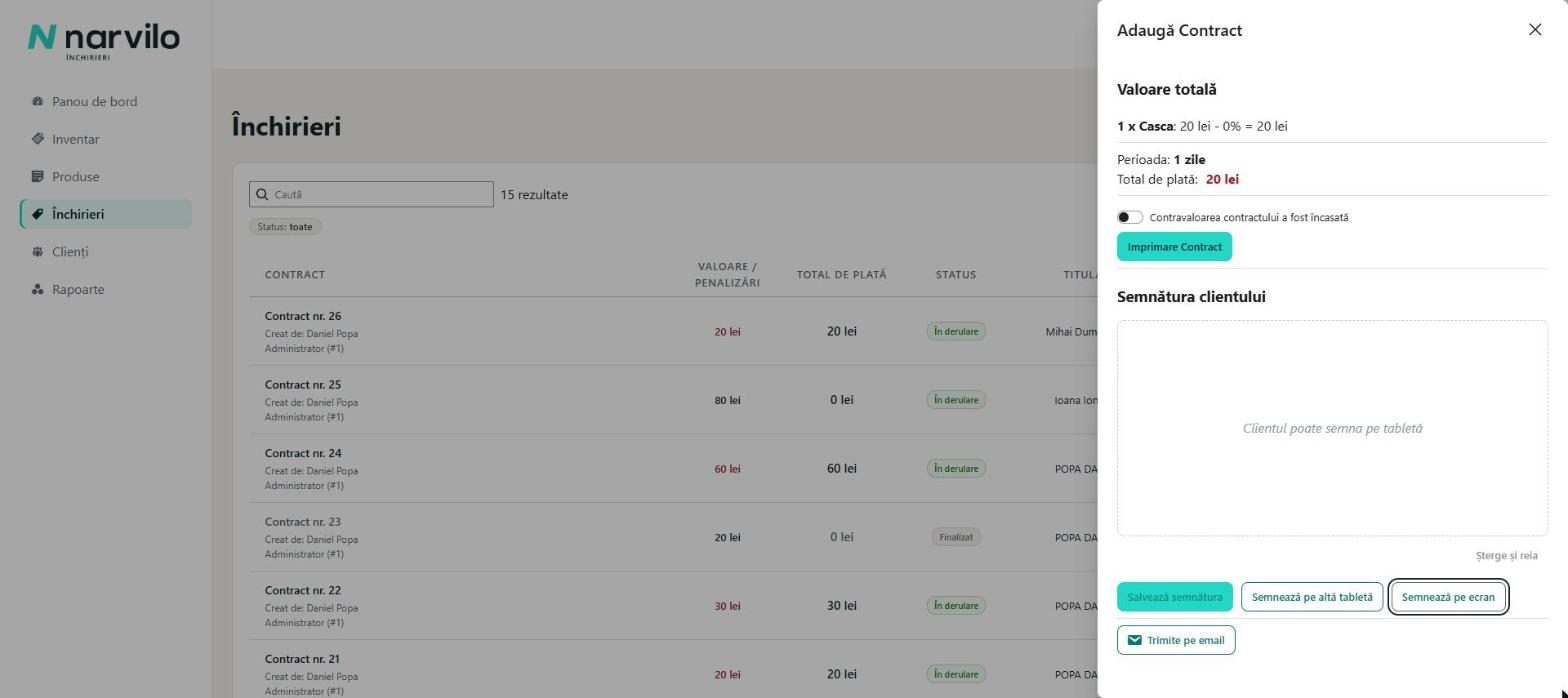1568x698 pixels.
Task: Click În derulare badge for Contract nr. 26
Action: pyautogui.click(x=956, y=331)
